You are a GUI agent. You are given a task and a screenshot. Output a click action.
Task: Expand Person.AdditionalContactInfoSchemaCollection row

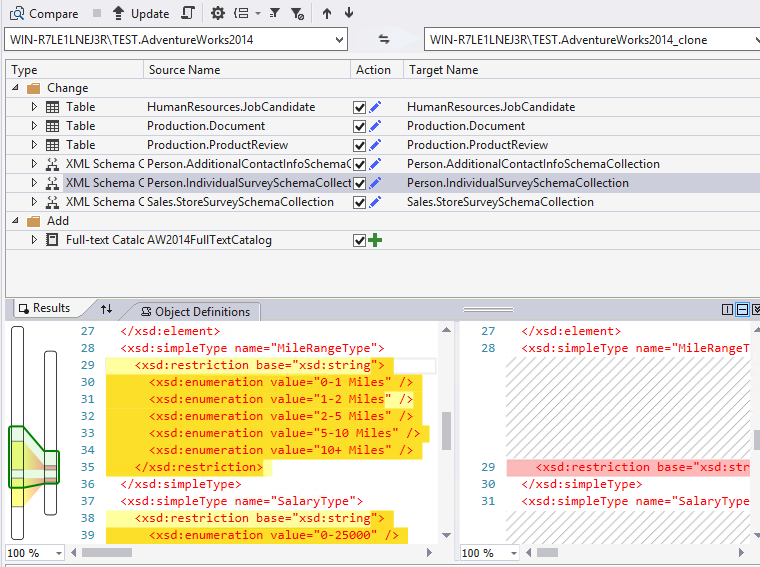click(x=34, y=164)
